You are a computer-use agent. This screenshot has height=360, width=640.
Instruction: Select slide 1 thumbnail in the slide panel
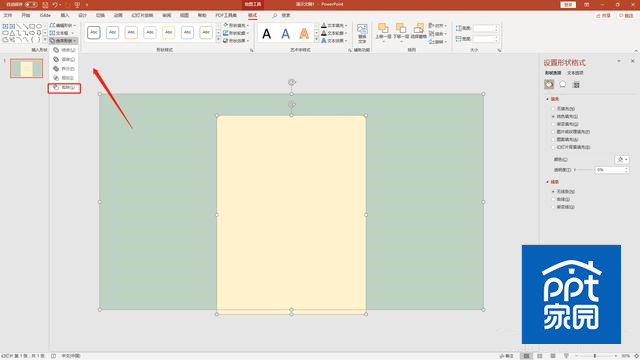[x=27, y=69]
